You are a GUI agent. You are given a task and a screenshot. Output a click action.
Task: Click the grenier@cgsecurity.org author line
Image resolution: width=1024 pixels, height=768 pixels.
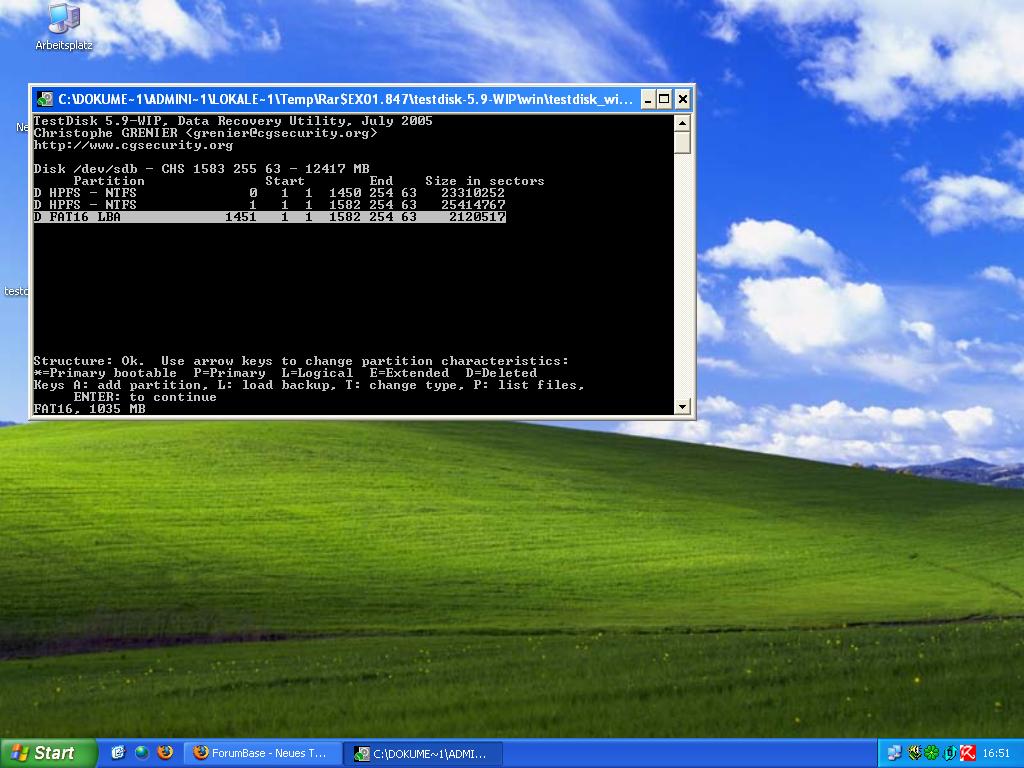click(206, 133)
